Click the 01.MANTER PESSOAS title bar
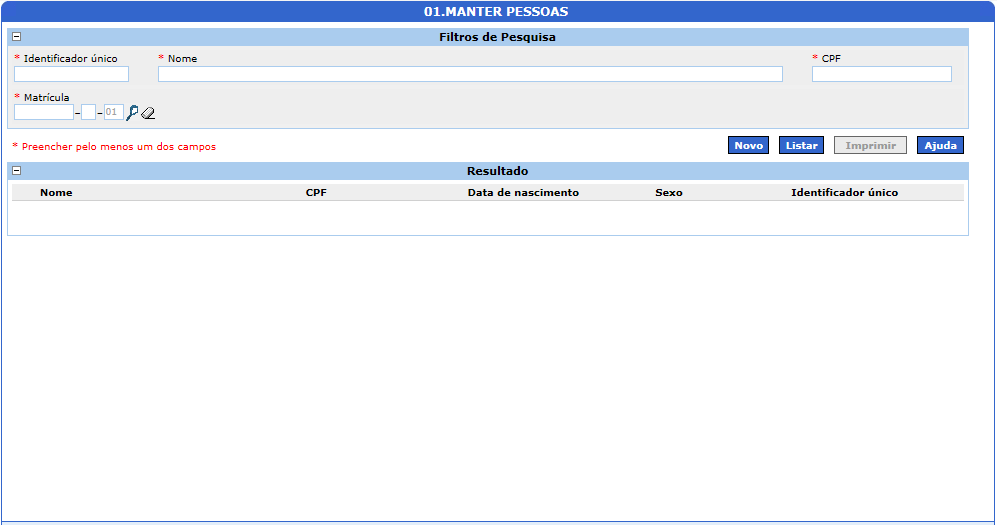Image resolution: width=997 pixels, height=525 pixels. click(x=496, y=12)
